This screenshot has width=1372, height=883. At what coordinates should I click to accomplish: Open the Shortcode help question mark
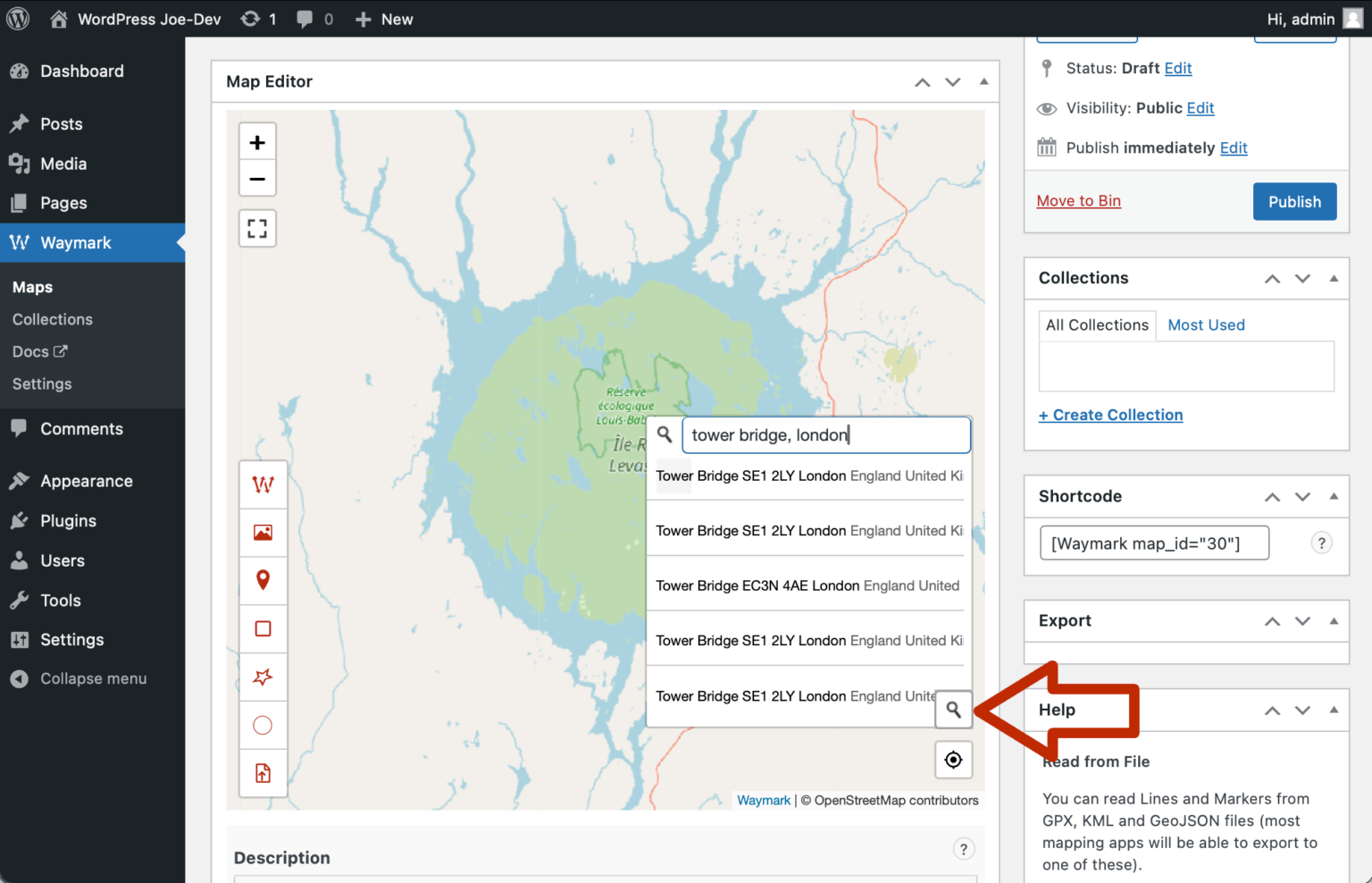[x=1321, y=542]
